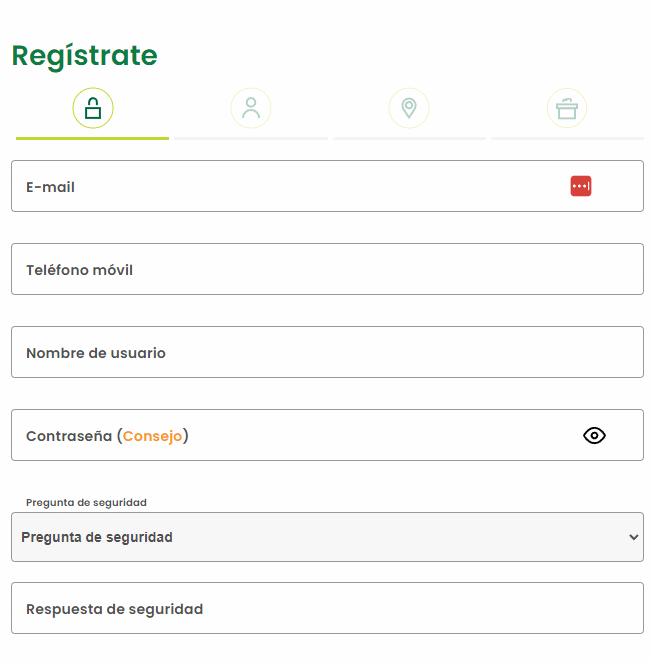
Task: Click the green progress bar under the padlock
Action: 92,138
